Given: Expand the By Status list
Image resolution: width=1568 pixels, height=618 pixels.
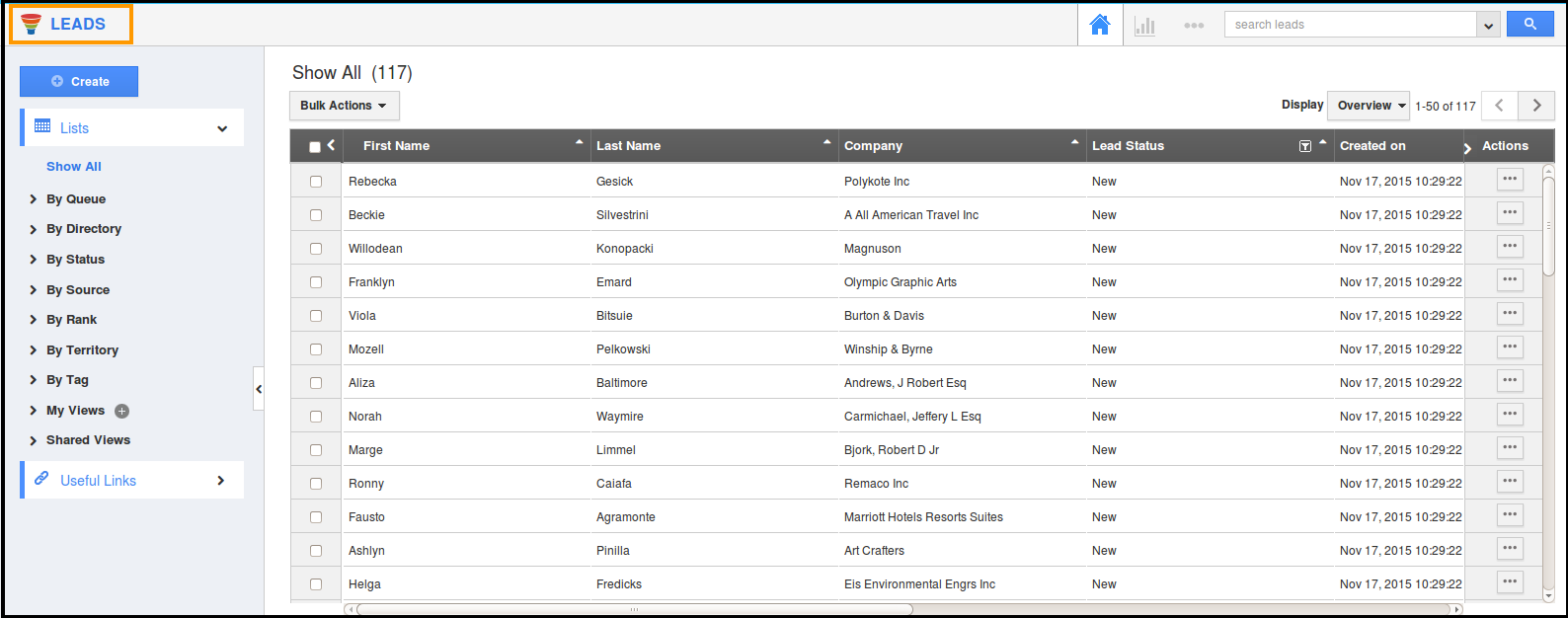Looking at the screenshot, I should pyautogui.click(x=75, y=260).
